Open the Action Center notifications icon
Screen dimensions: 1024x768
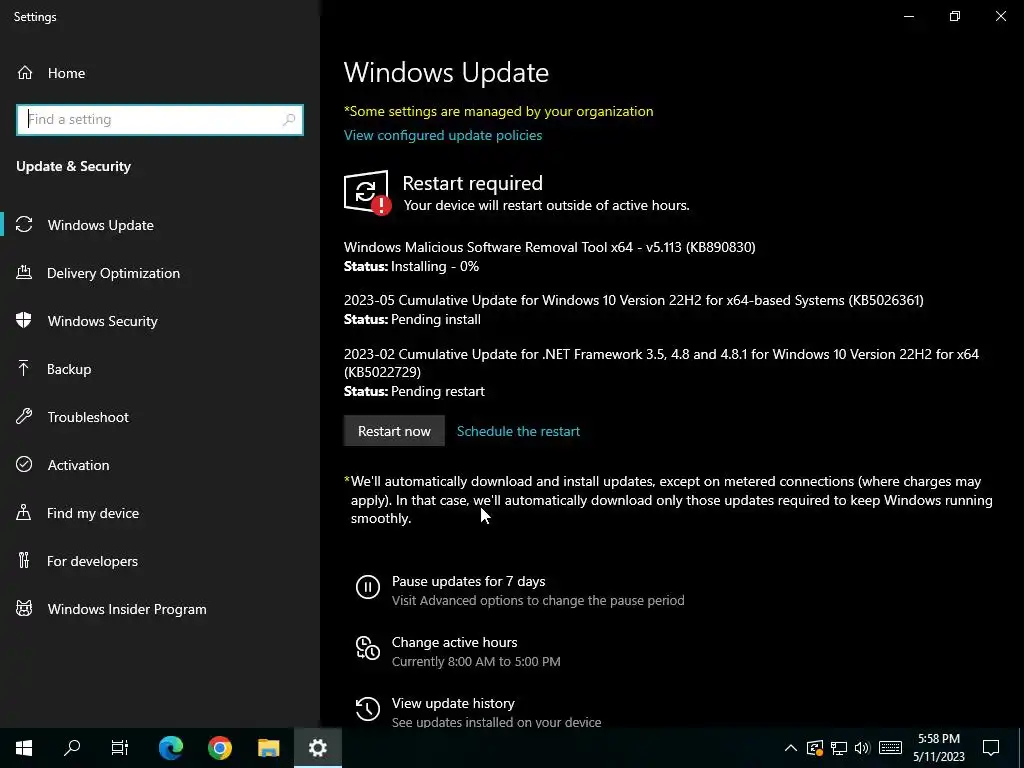coord(991,748)
